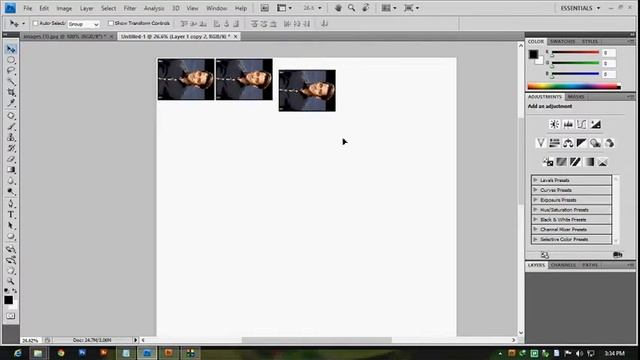
Task: Add a Vibrance adjustment layer
Action: 540,143
